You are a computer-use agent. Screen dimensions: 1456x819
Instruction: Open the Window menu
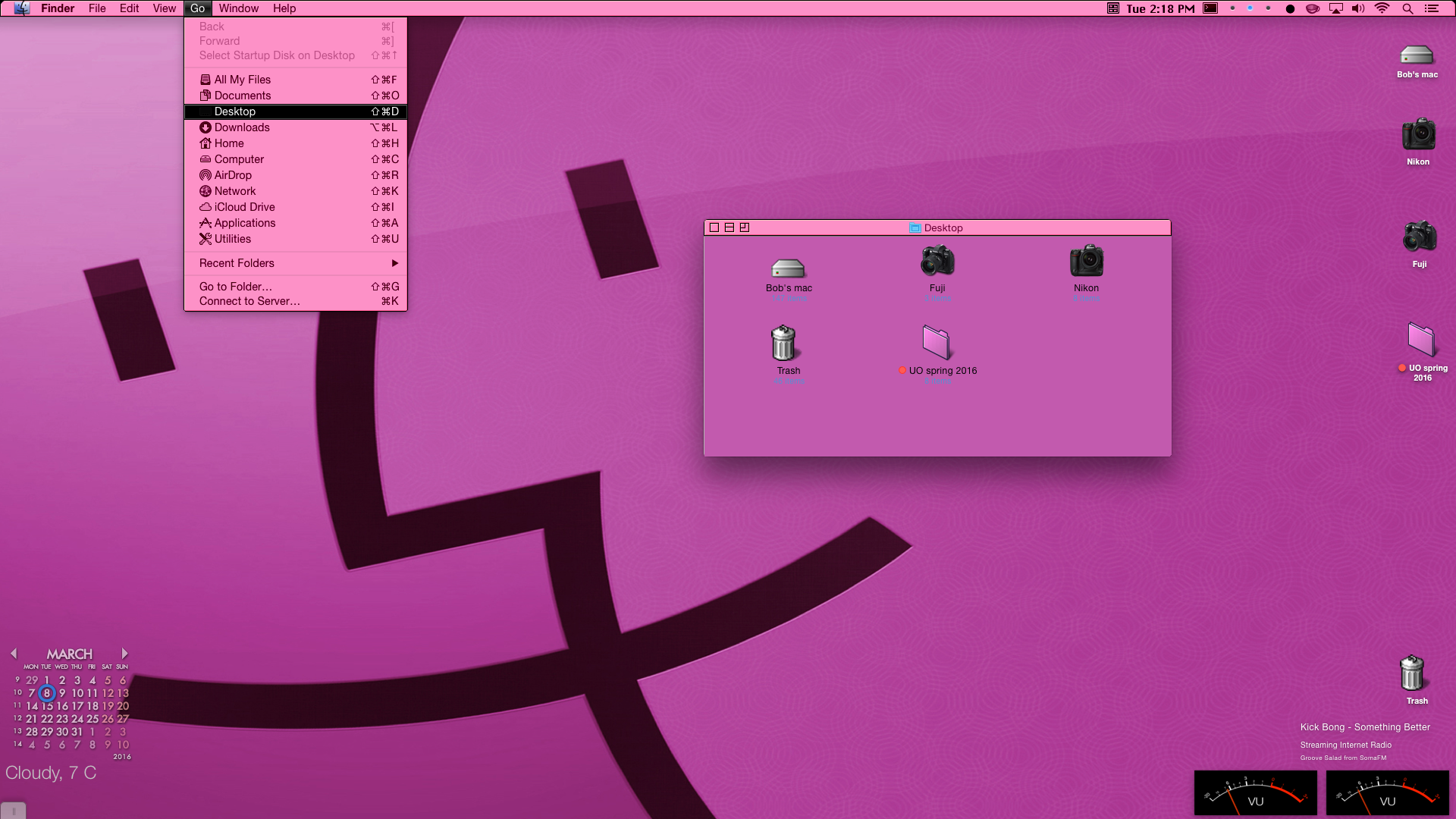[x=239, y=8]
